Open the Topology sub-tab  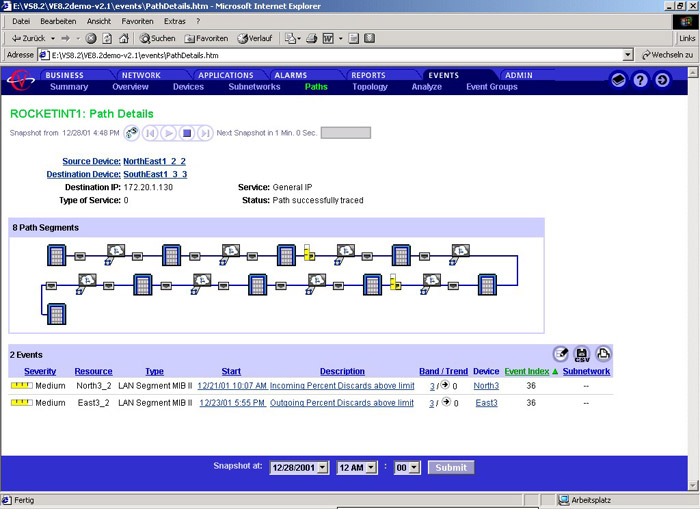[369, 87]
